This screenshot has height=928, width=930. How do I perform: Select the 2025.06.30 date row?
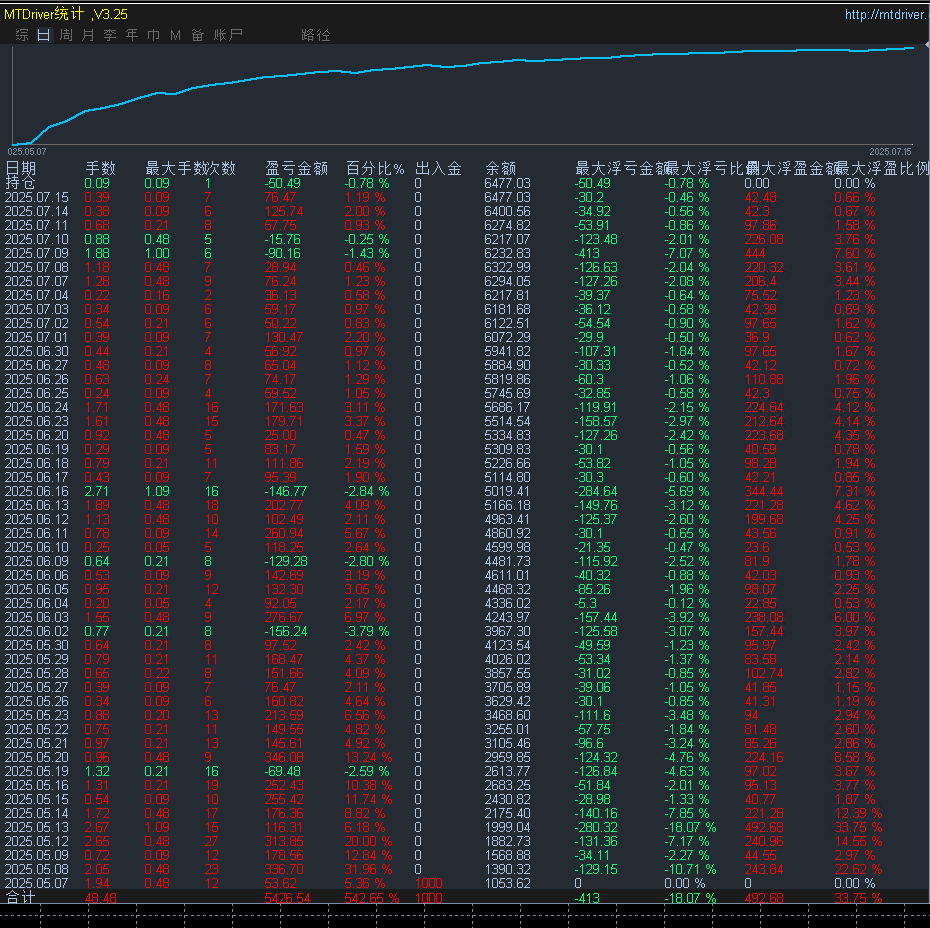[37, 351]
